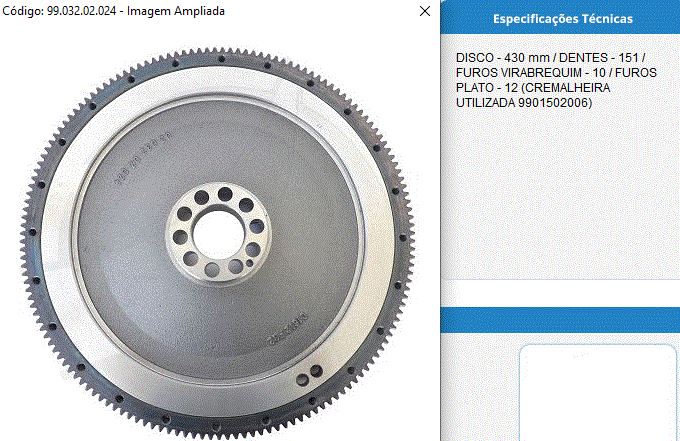The image size is (680, 441).
Task: Click the "FUROS VIRABREQUIM - 10" text
Action: pyautogui.click(x=532, y=74)
